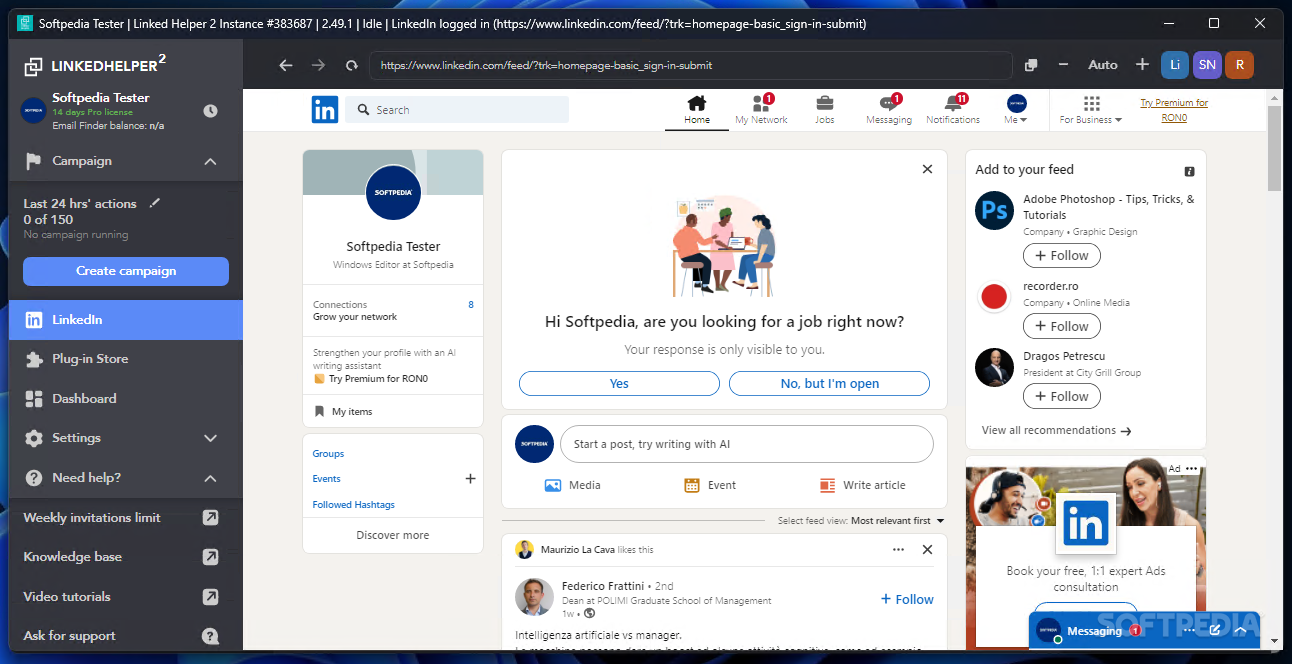Image resolution: width=1292 pixels, height=664 pixels.
Task: Reload the LinkedIn page
Action: (x=351, y=65)
